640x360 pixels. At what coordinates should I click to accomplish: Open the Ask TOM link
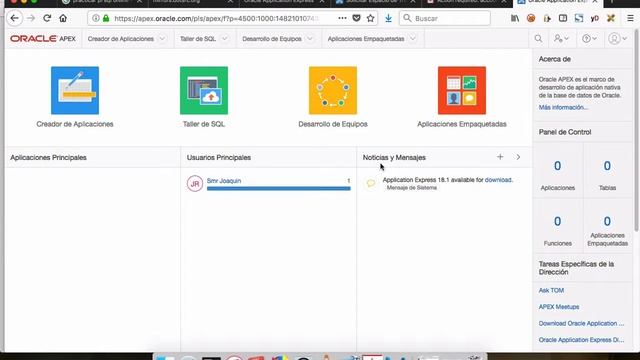point(551,290)
